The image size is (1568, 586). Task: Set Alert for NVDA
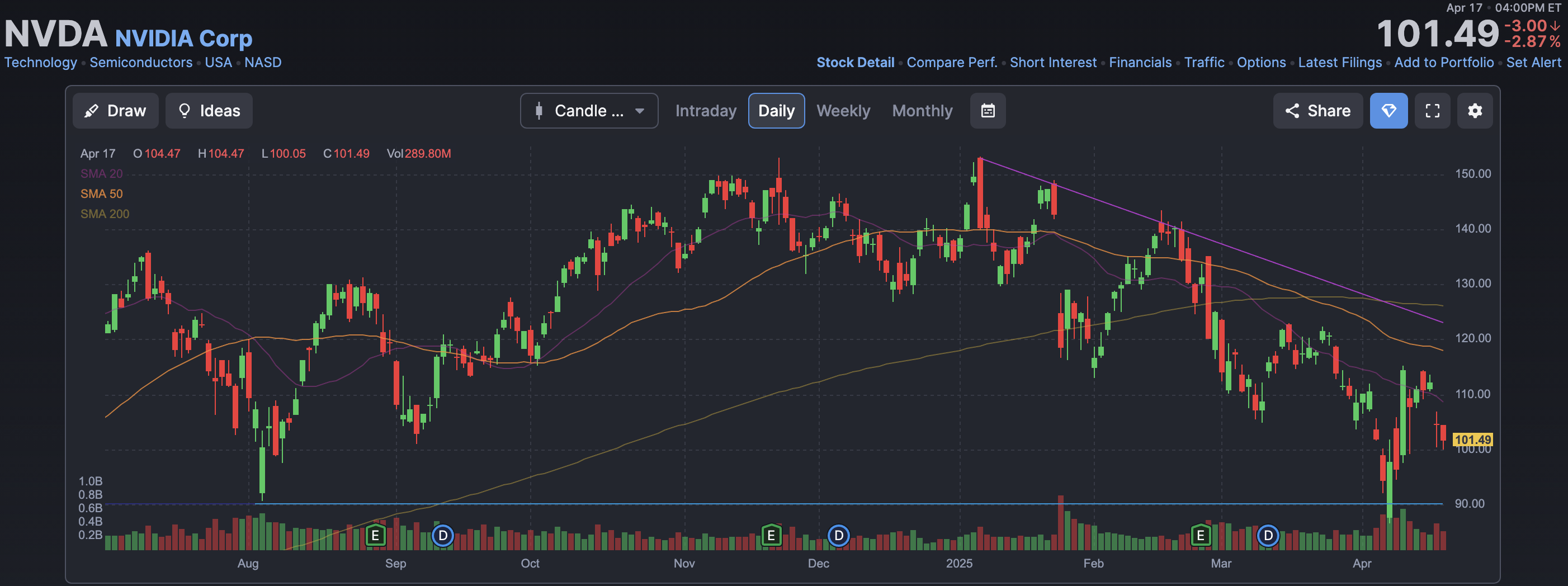click(1533, 62)
